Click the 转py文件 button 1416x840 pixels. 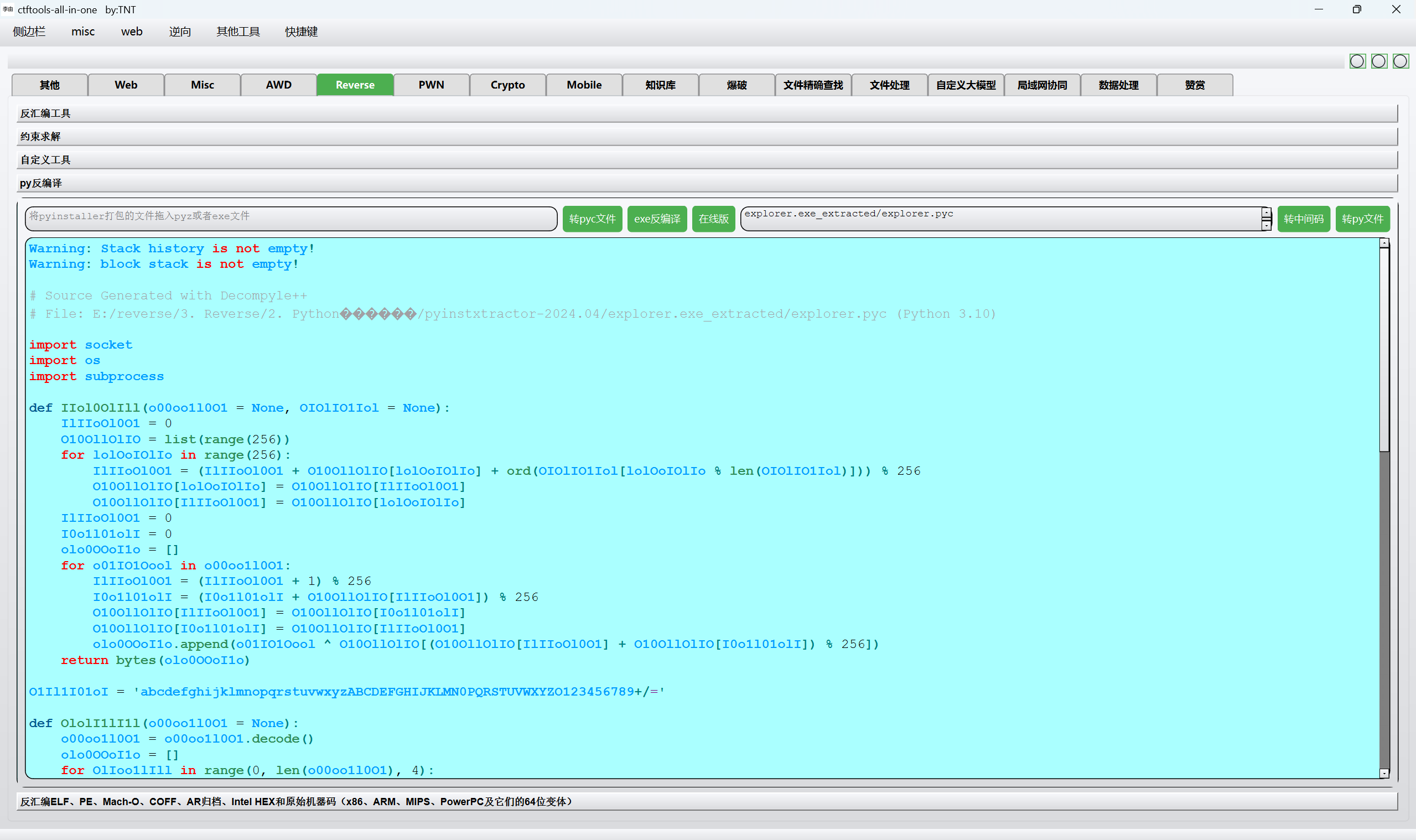1362,219
